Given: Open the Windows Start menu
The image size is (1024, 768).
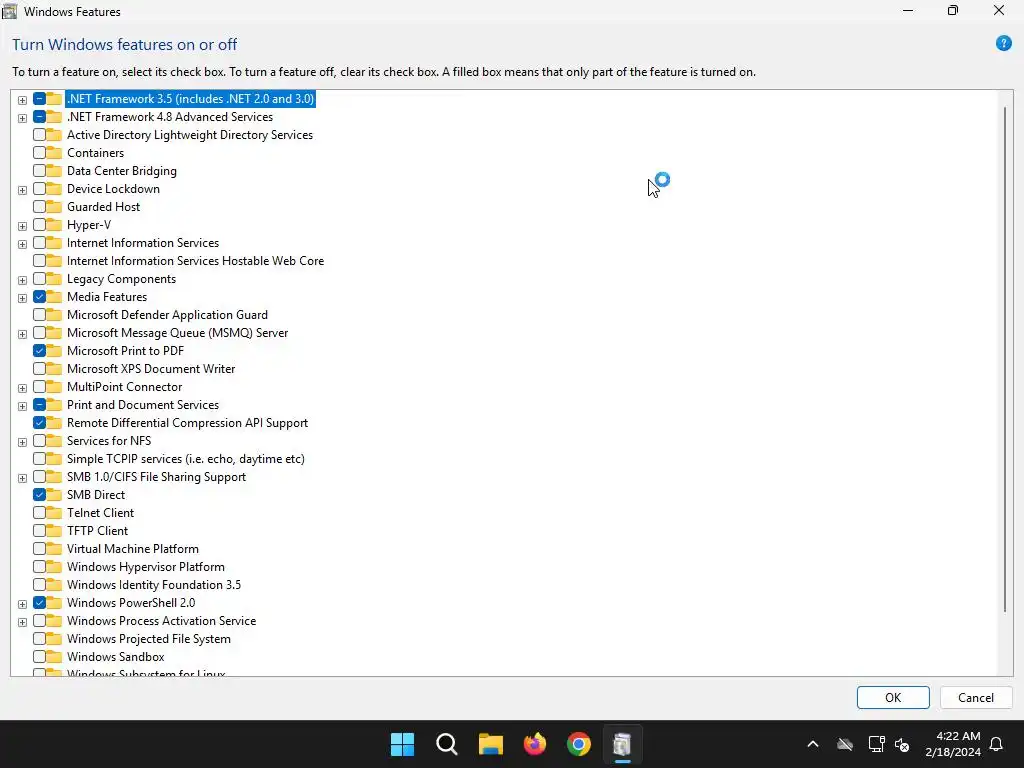Looking at the screenshot, I should point(402,744).
